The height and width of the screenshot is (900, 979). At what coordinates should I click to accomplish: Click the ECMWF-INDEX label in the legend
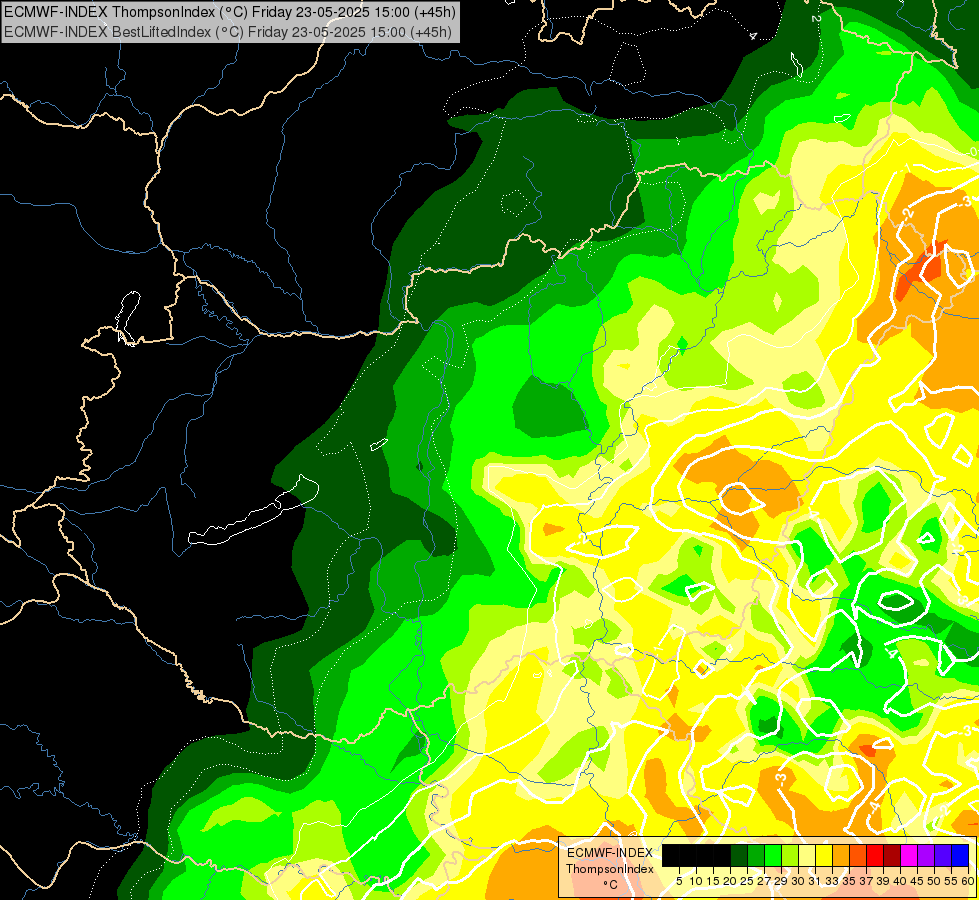pos(610,853)
